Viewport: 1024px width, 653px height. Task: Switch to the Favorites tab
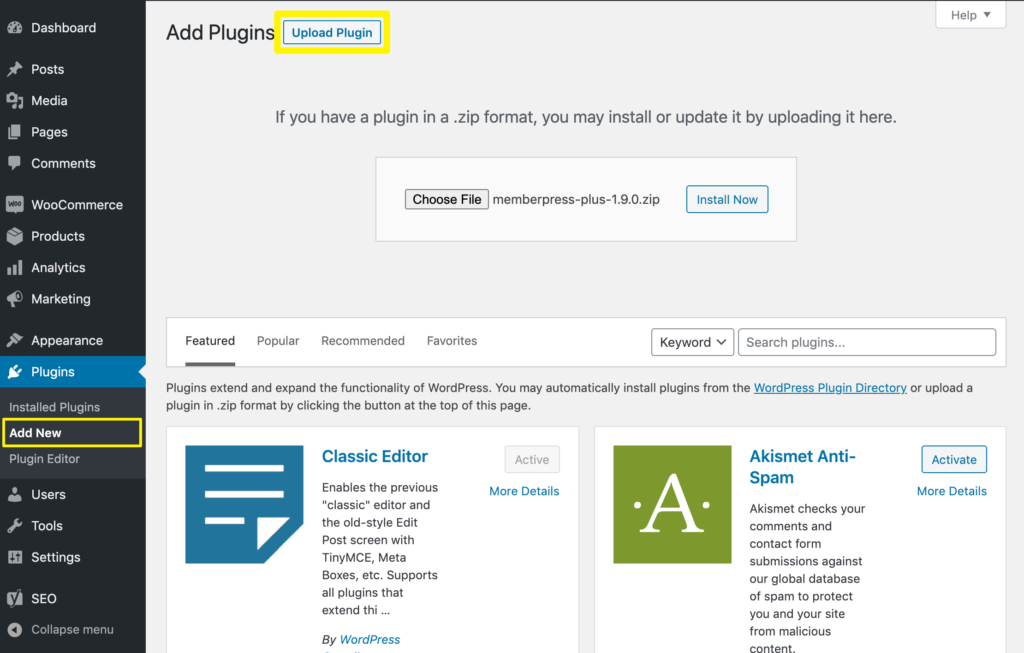pos(452,341)
